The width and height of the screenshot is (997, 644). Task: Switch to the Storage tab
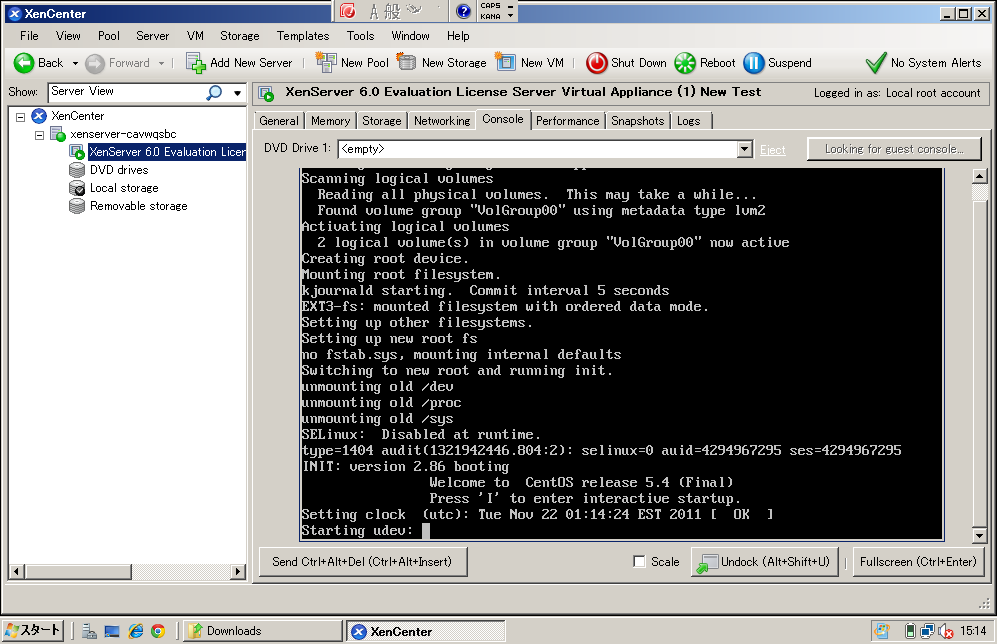click(x=382, y=121)
